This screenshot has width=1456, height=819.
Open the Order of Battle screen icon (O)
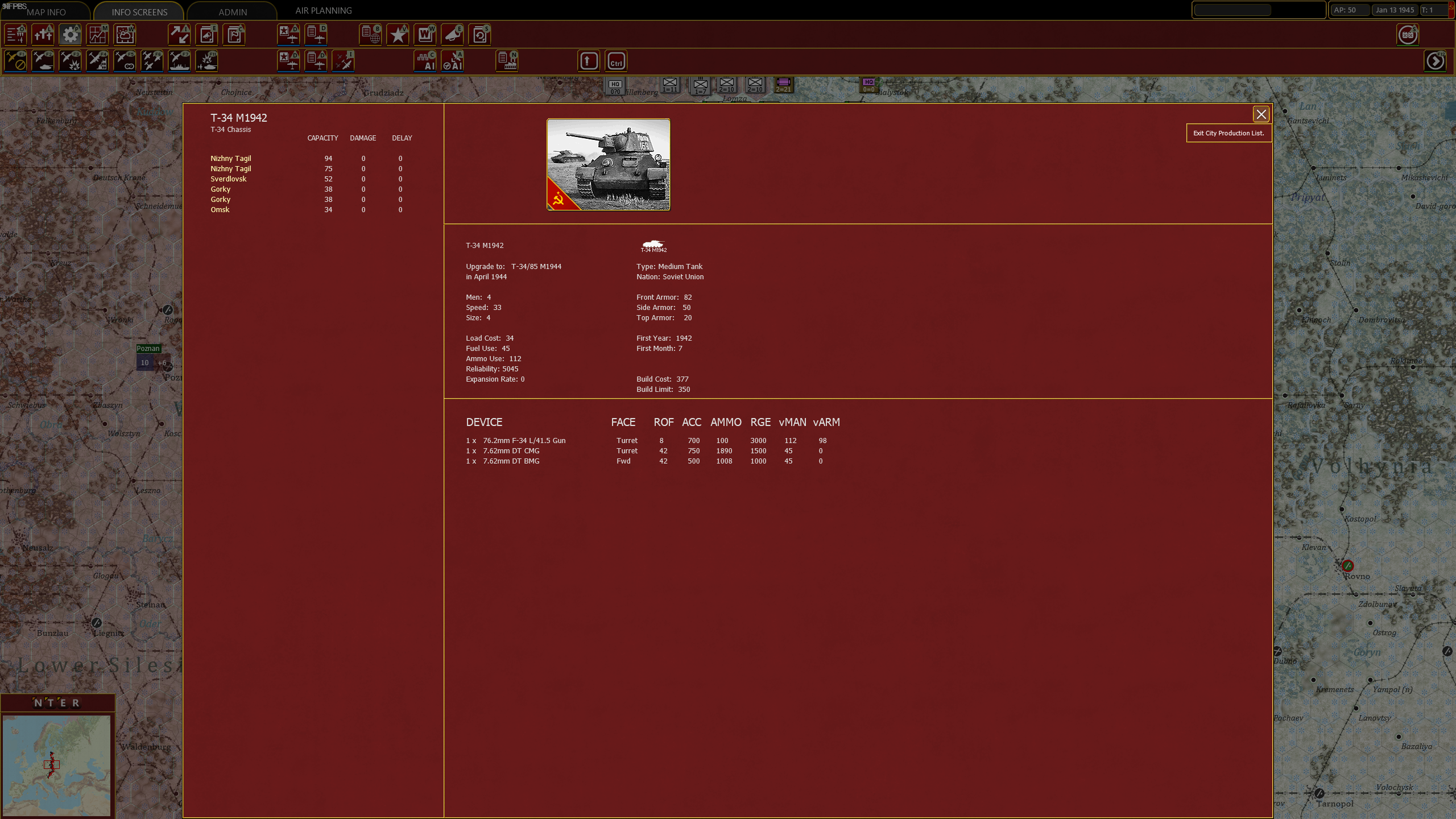(x=15, y=35)
